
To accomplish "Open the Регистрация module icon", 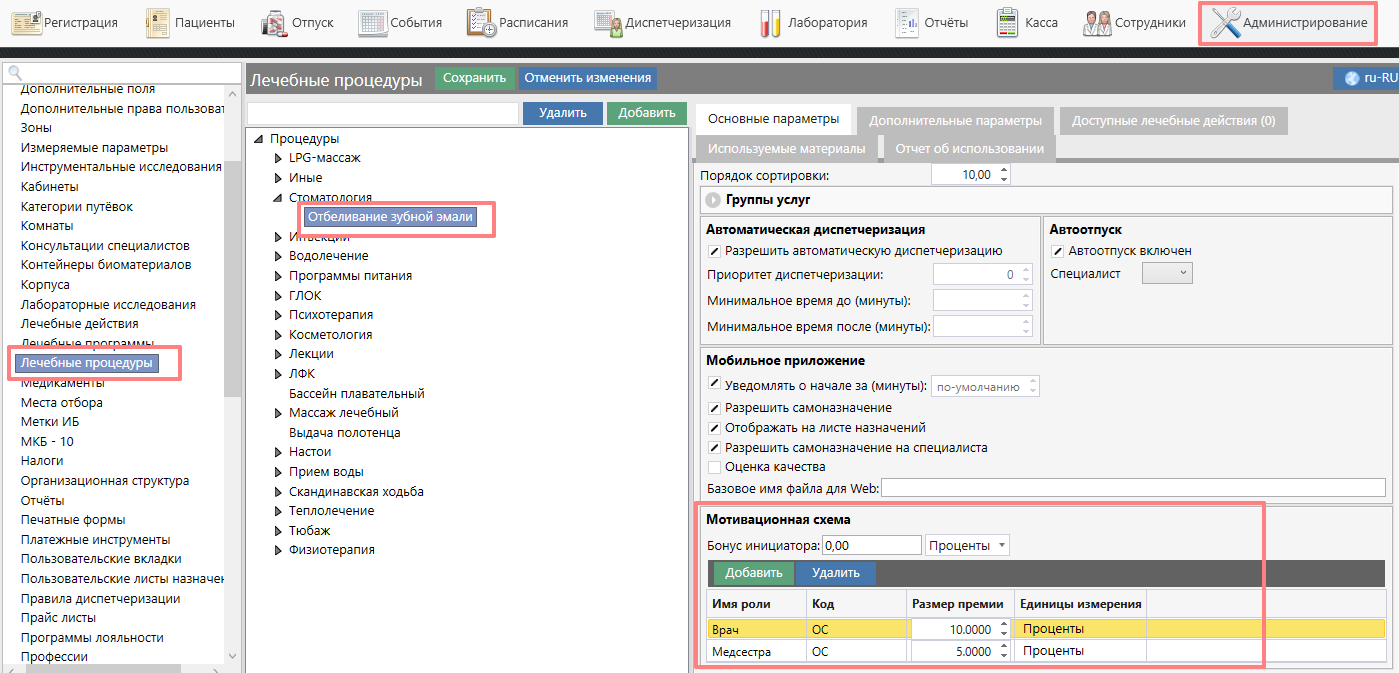I will click(27, 22).
